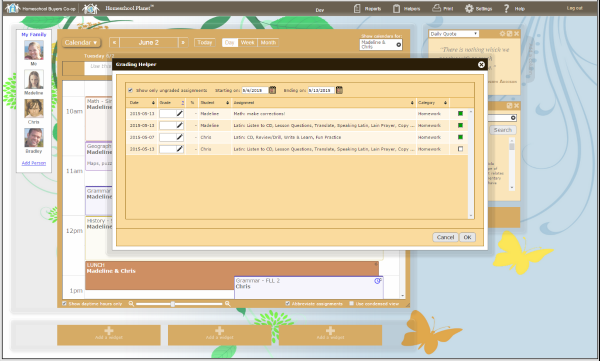Open Help question mark icon

[x=506, y=8]
